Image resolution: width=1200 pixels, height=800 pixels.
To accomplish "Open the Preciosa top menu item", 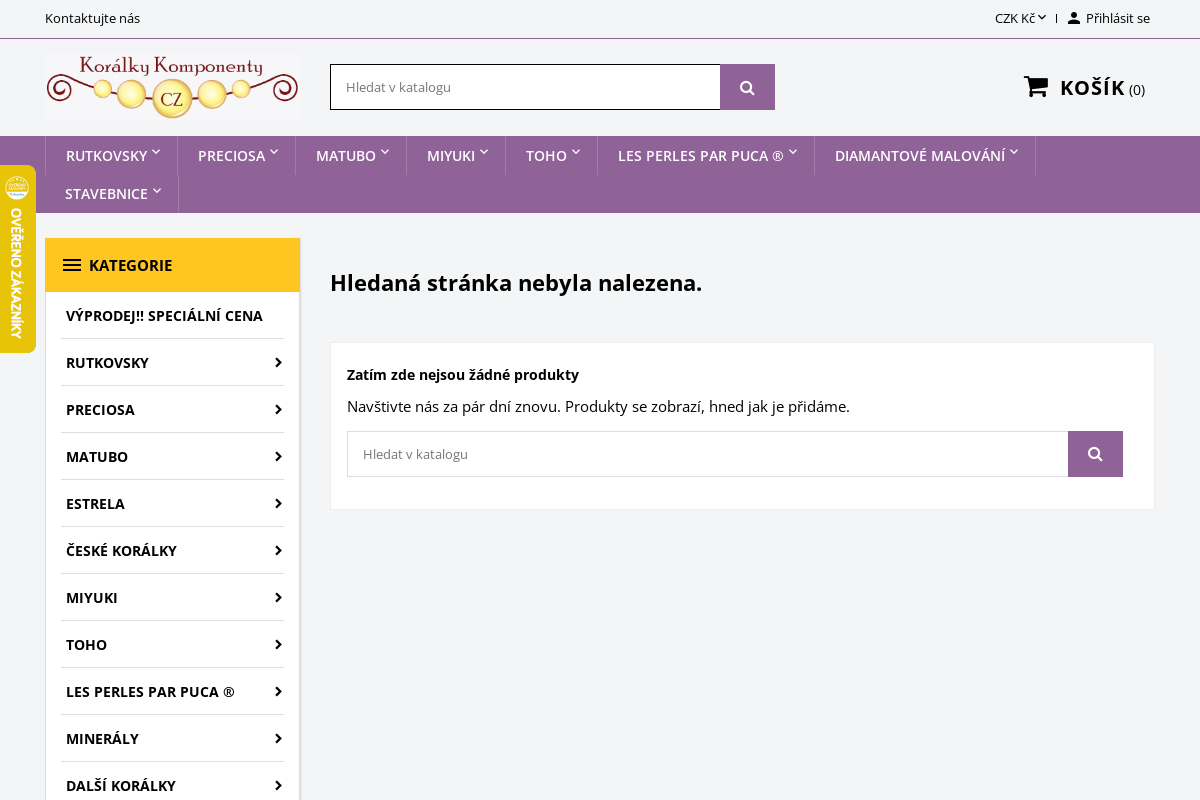I will point(232,156).
